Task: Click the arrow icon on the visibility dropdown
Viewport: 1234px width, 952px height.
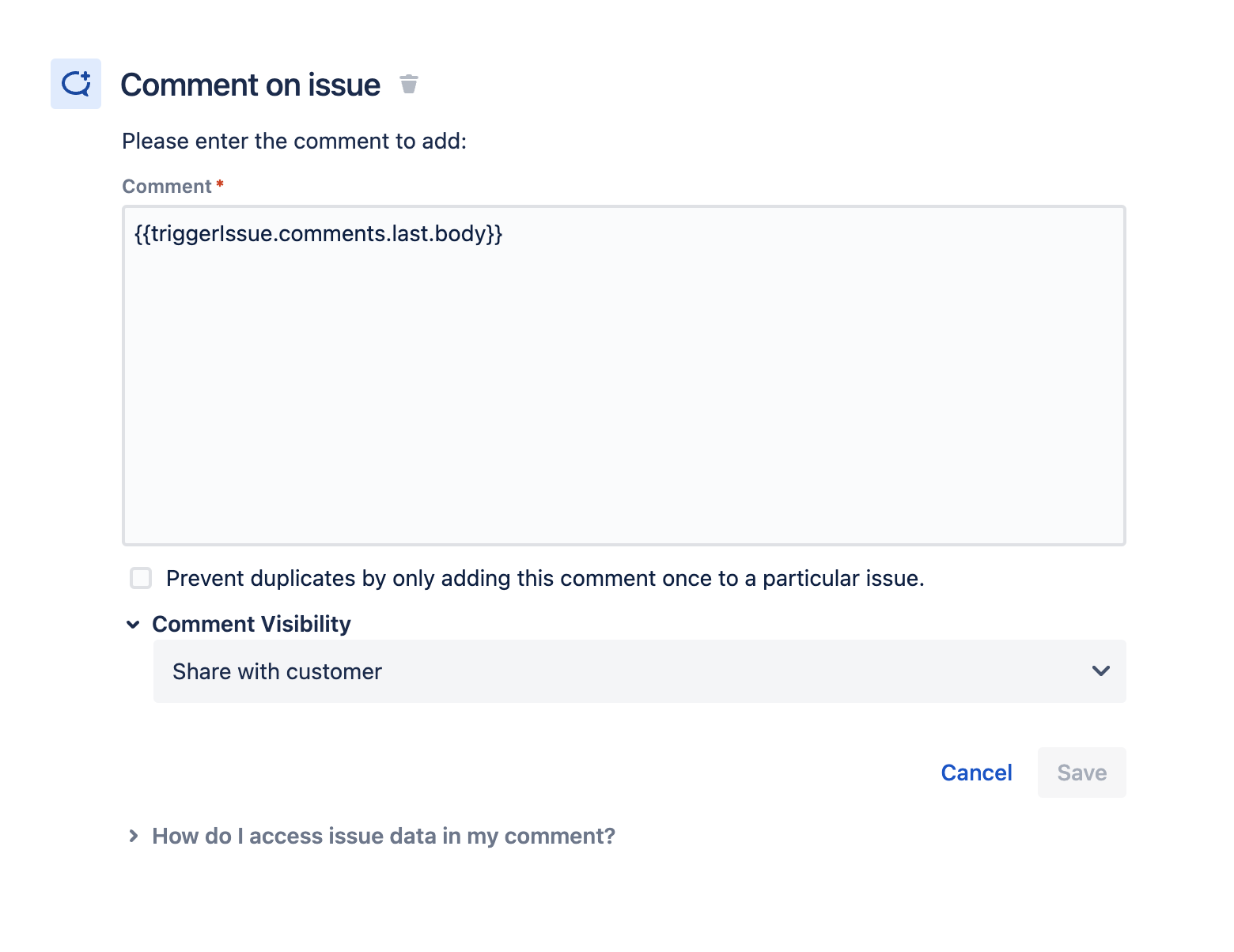Action: click(x=1100, y=671)
